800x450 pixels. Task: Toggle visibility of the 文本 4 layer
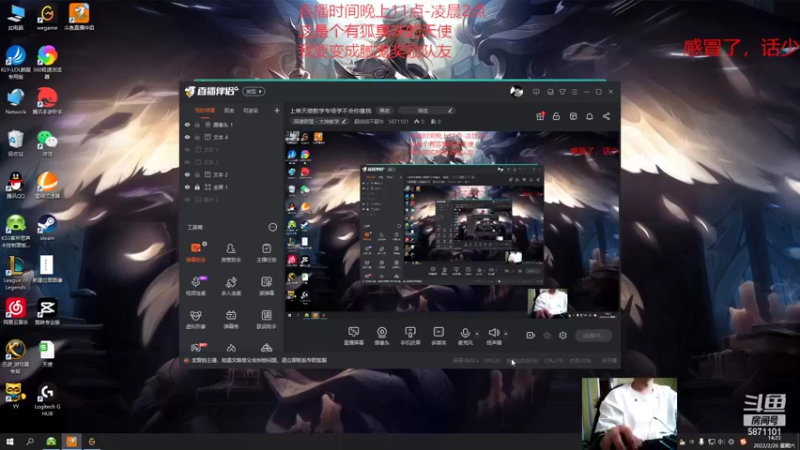187,137
